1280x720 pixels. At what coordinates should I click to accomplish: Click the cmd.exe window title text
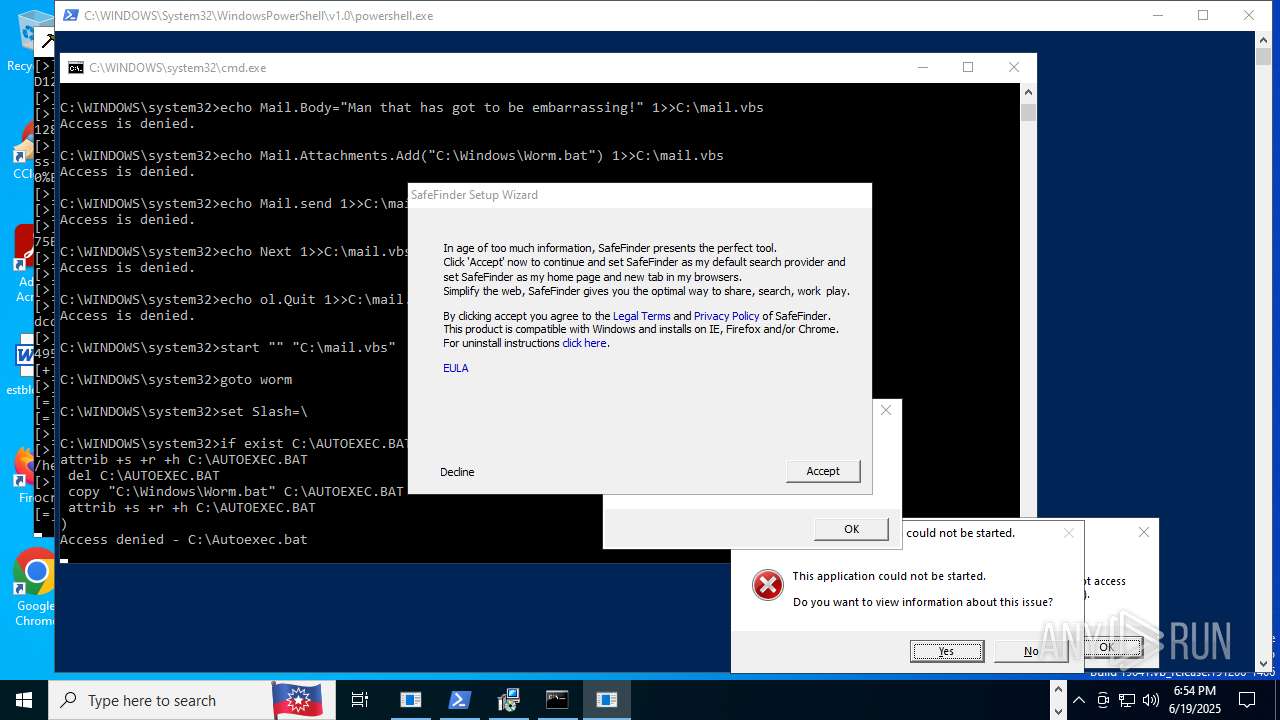[178, 68]
